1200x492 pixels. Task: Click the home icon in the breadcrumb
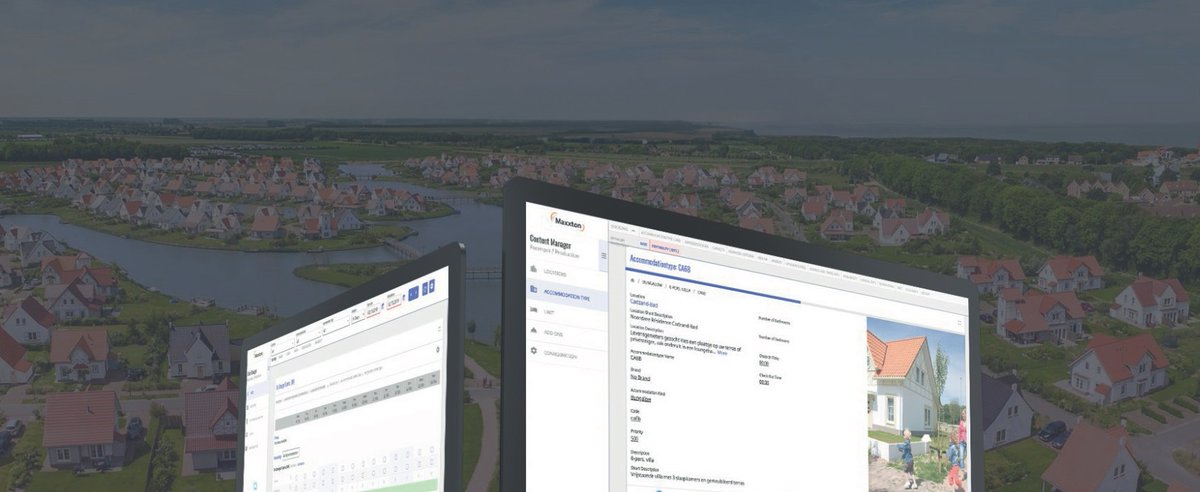(x=633, y=280)
